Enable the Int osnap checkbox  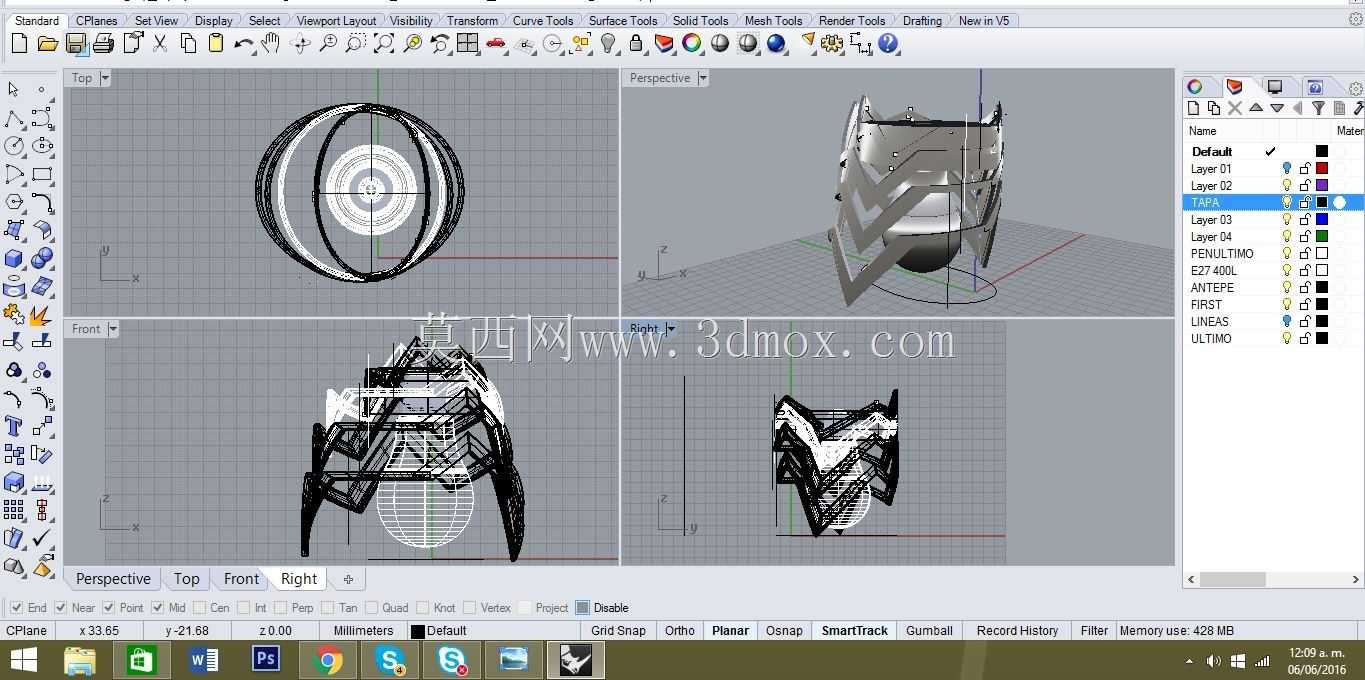coord(244,607)
